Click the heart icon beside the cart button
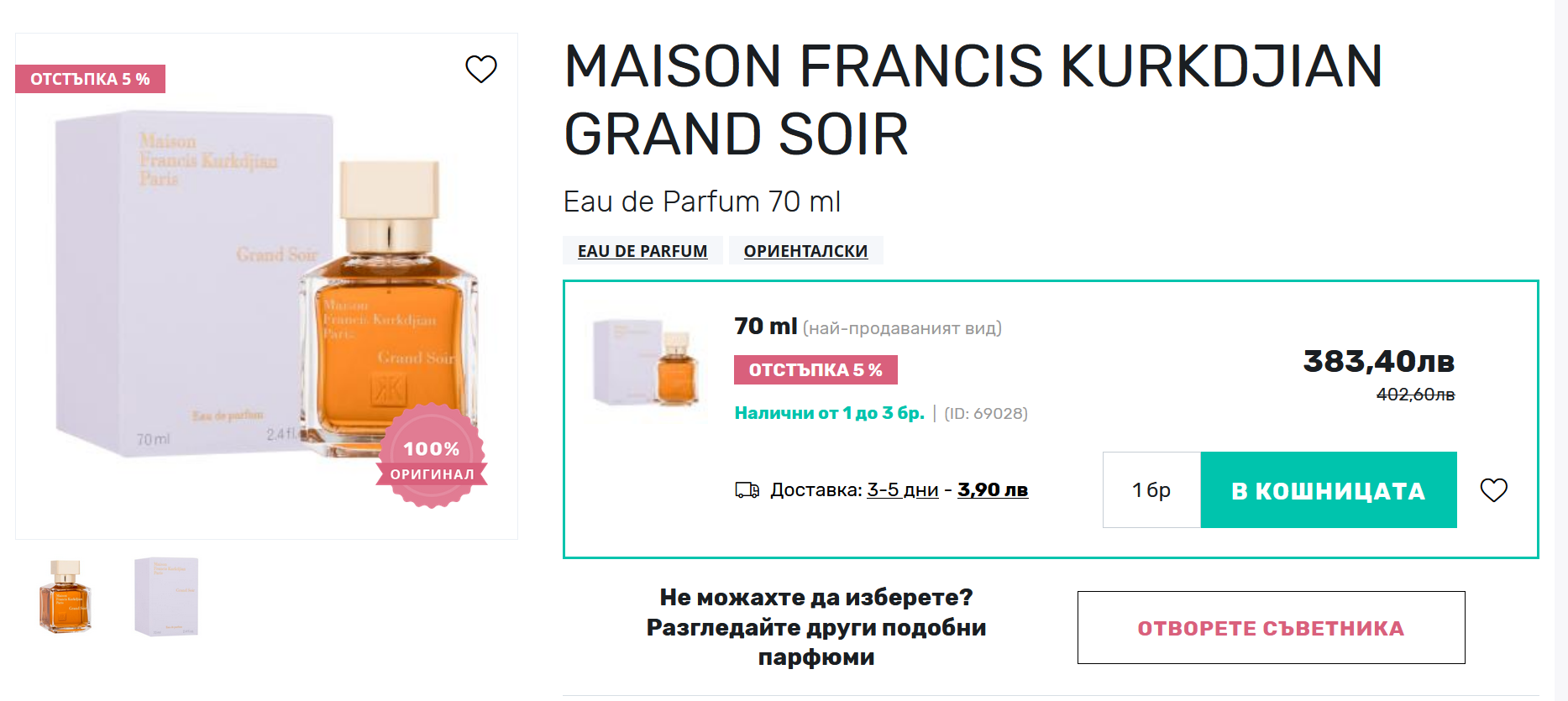The image size is (1568, 701). pos(1493,490)
